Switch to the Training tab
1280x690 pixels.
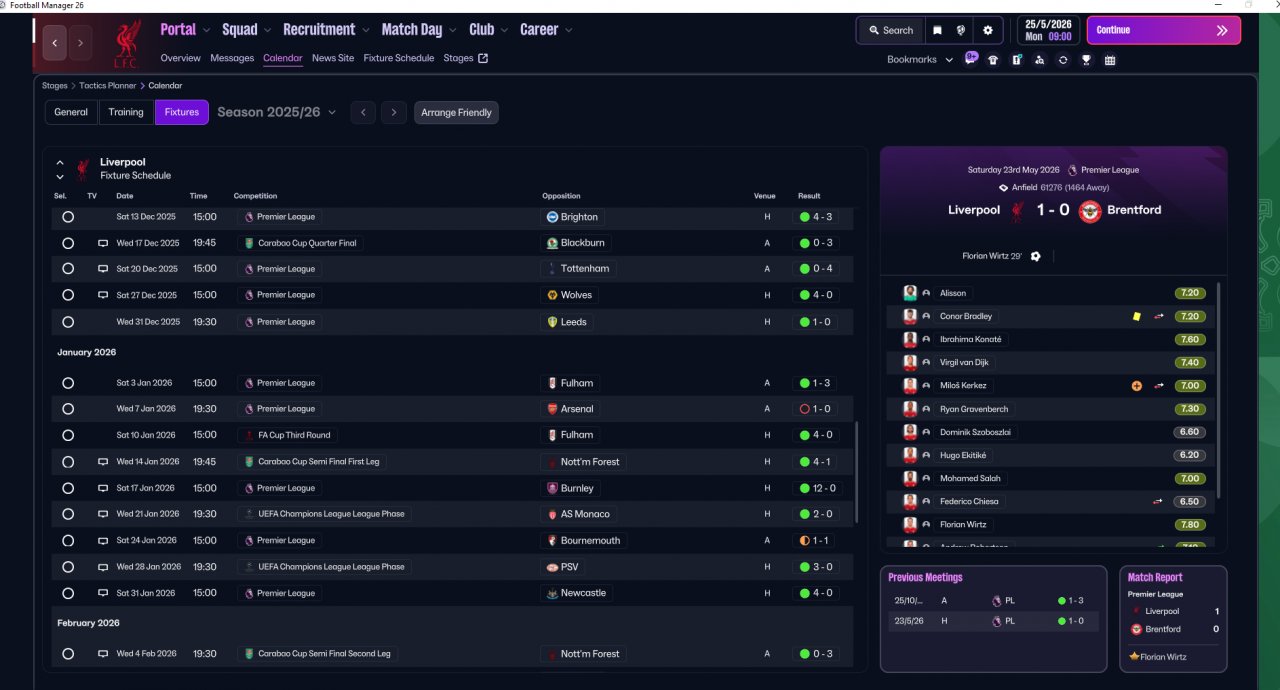126,112
